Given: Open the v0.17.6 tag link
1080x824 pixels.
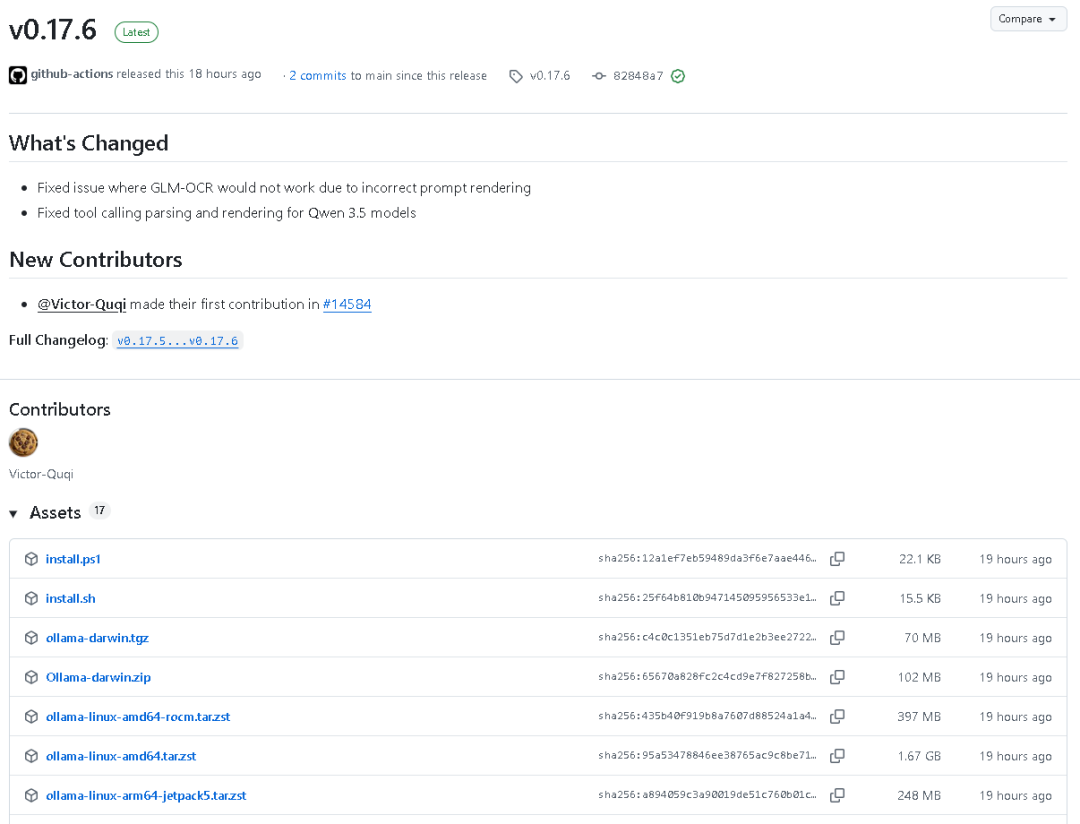Looking at the screenshot, I should pos(549,76).
